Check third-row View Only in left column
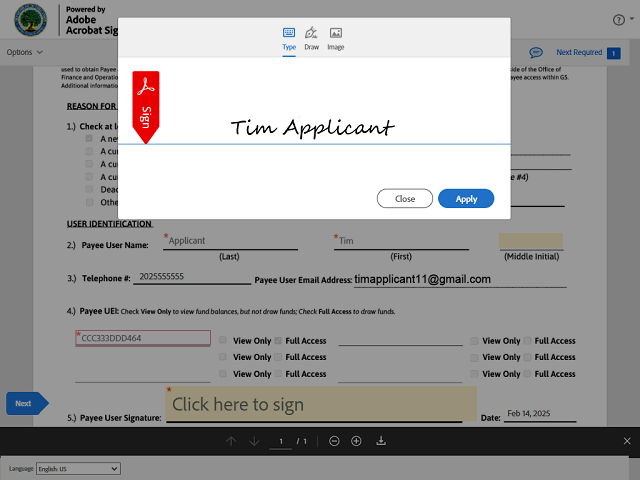 223,373
